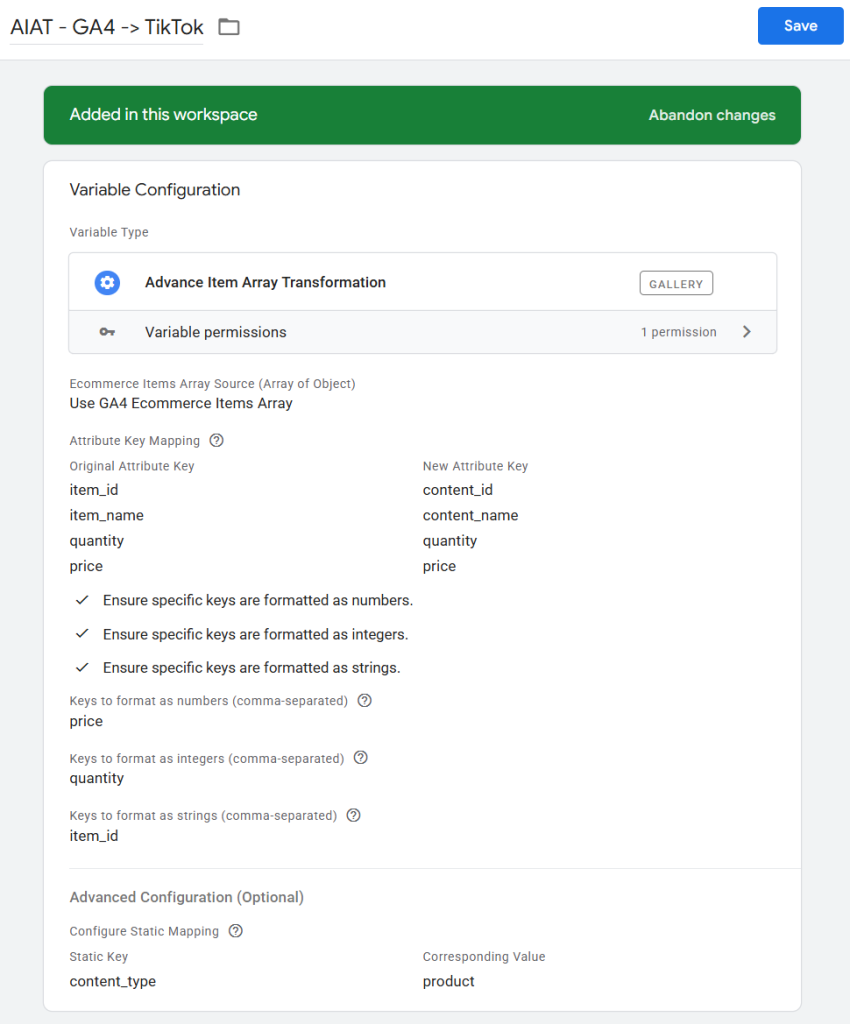Click the folder icon beside the variable name
Screen dimensions: 850x1024
(x=228, y=27)
